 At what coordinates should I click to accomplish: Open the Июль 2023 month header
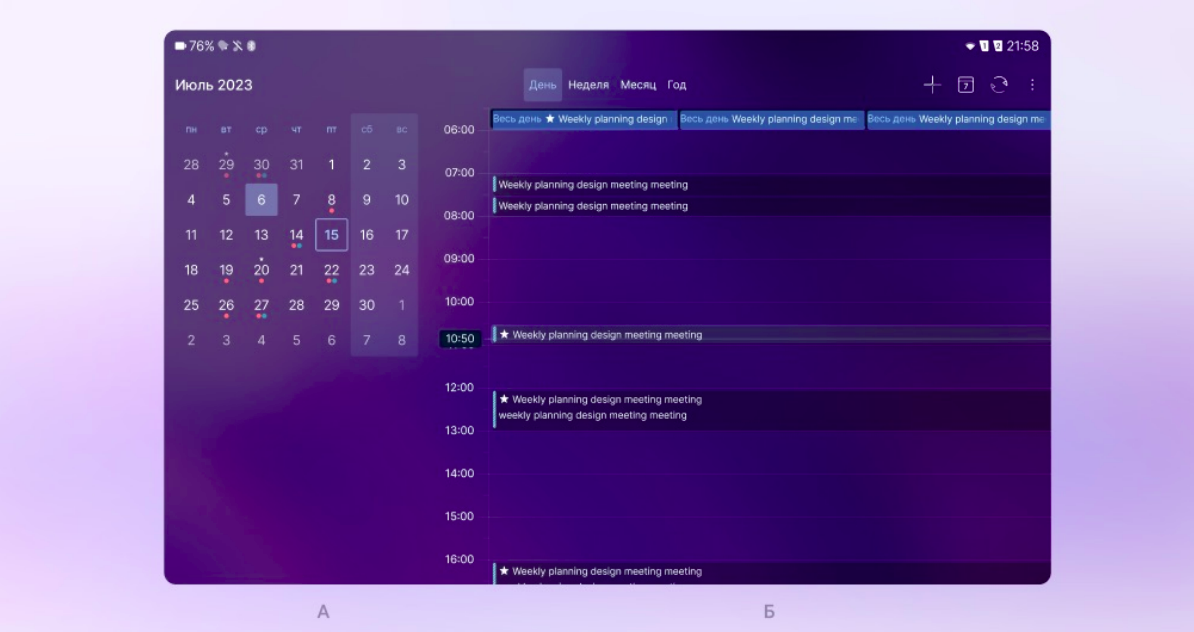click(x=213, y=85)
